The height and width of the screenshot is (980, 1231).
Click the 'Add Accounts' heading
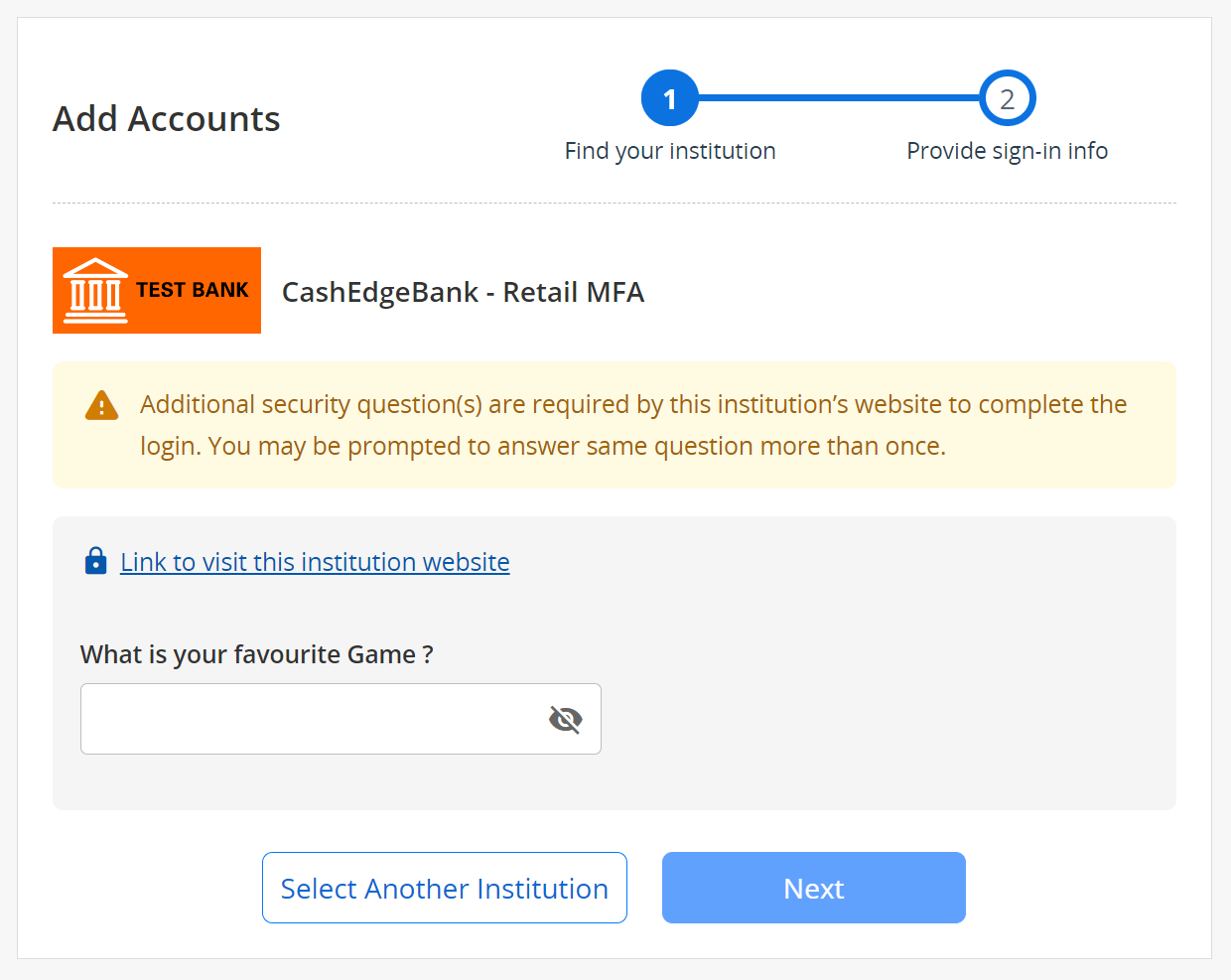pyautogui.click(x=167, y=119)
